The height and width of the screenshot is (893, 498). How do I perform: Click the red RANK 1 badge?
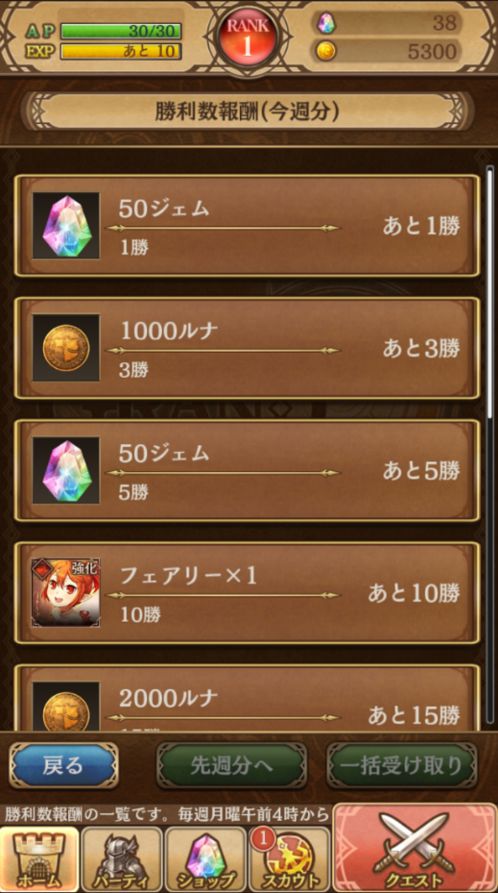247,38
